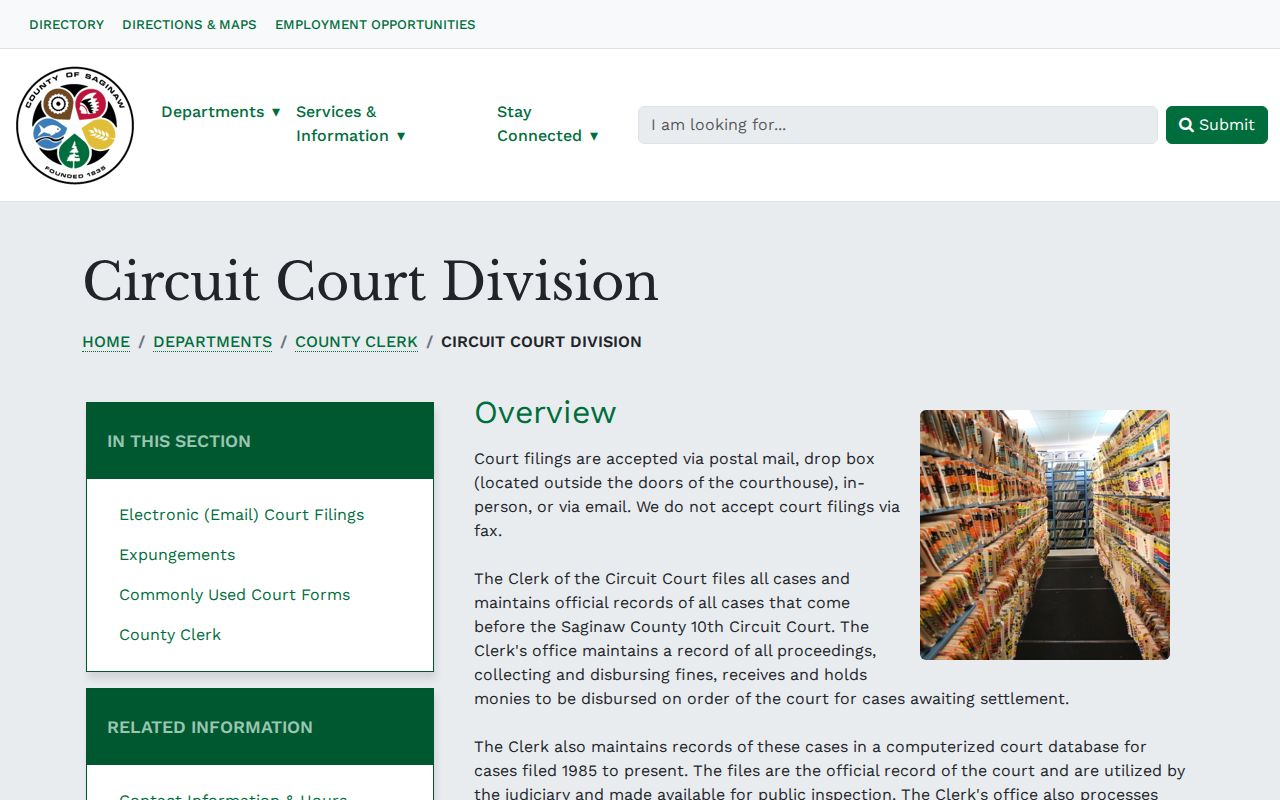Focus the 'I am looking for...' search field
The width and height of the screenshot is (1280, 800).
click(x=898, y=125)
